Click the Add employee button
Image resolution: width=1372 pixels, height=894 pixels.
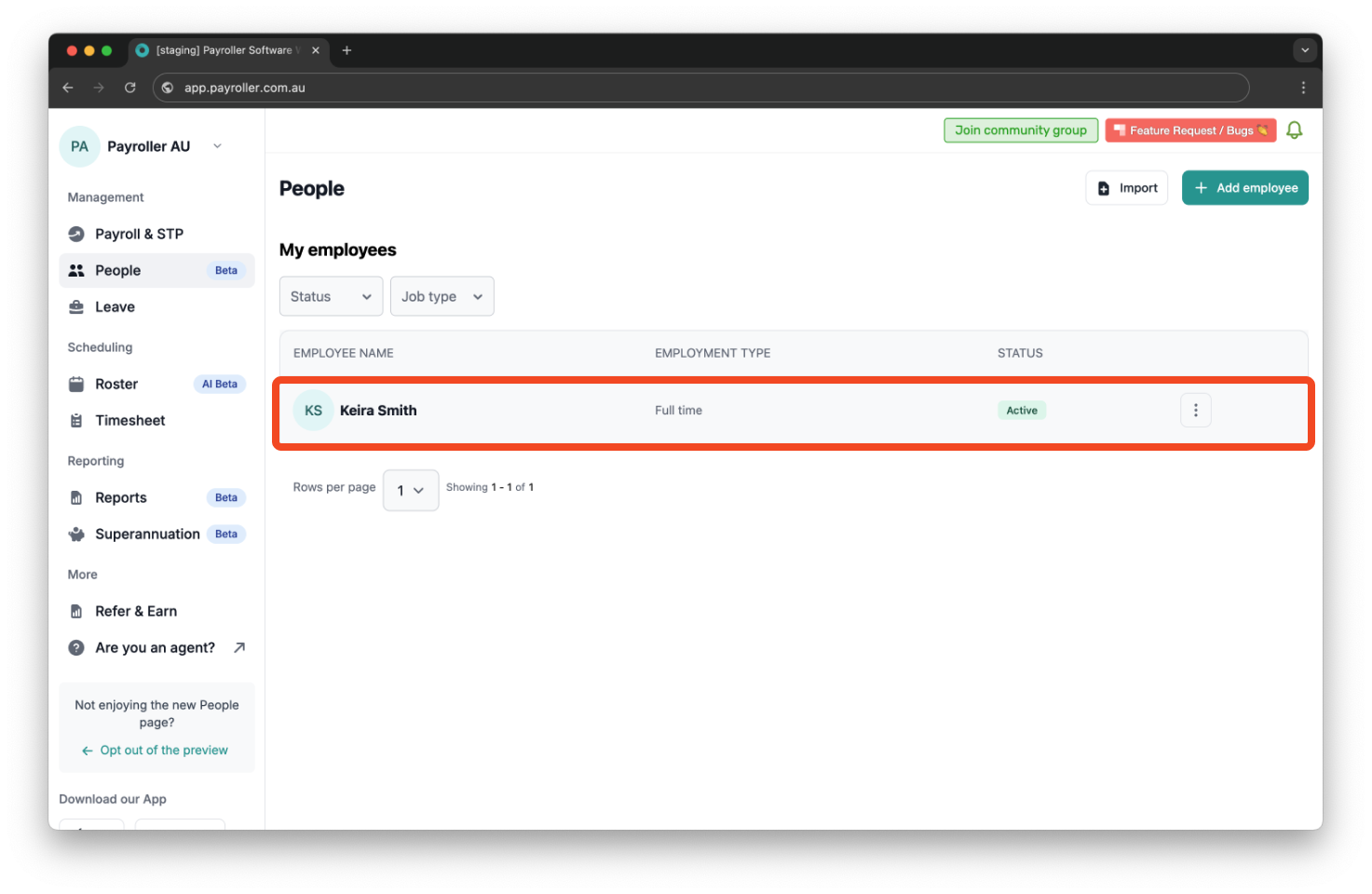[1244, 187]
